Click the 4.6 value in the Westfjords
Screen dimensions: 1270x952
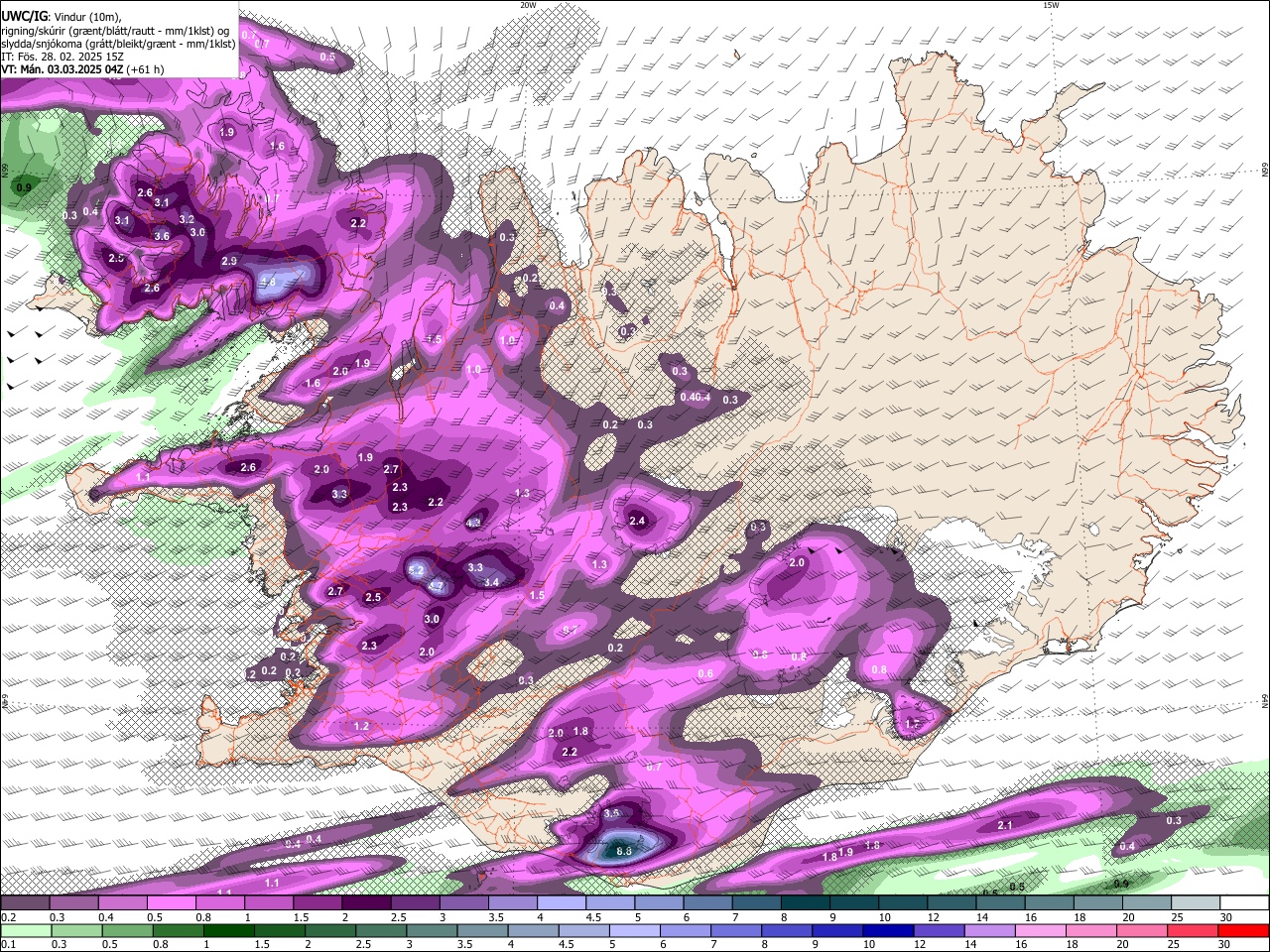click(x=268, y=282)
